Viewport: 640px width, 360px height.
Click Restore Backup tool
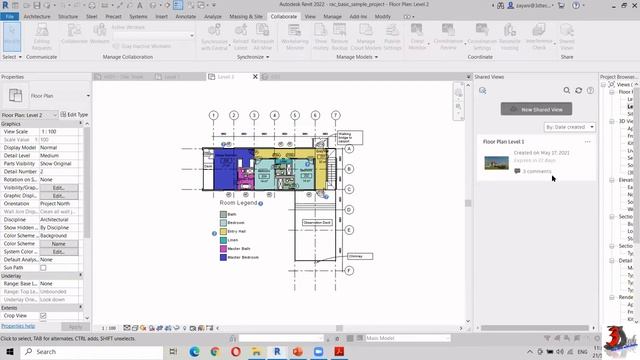339,37
